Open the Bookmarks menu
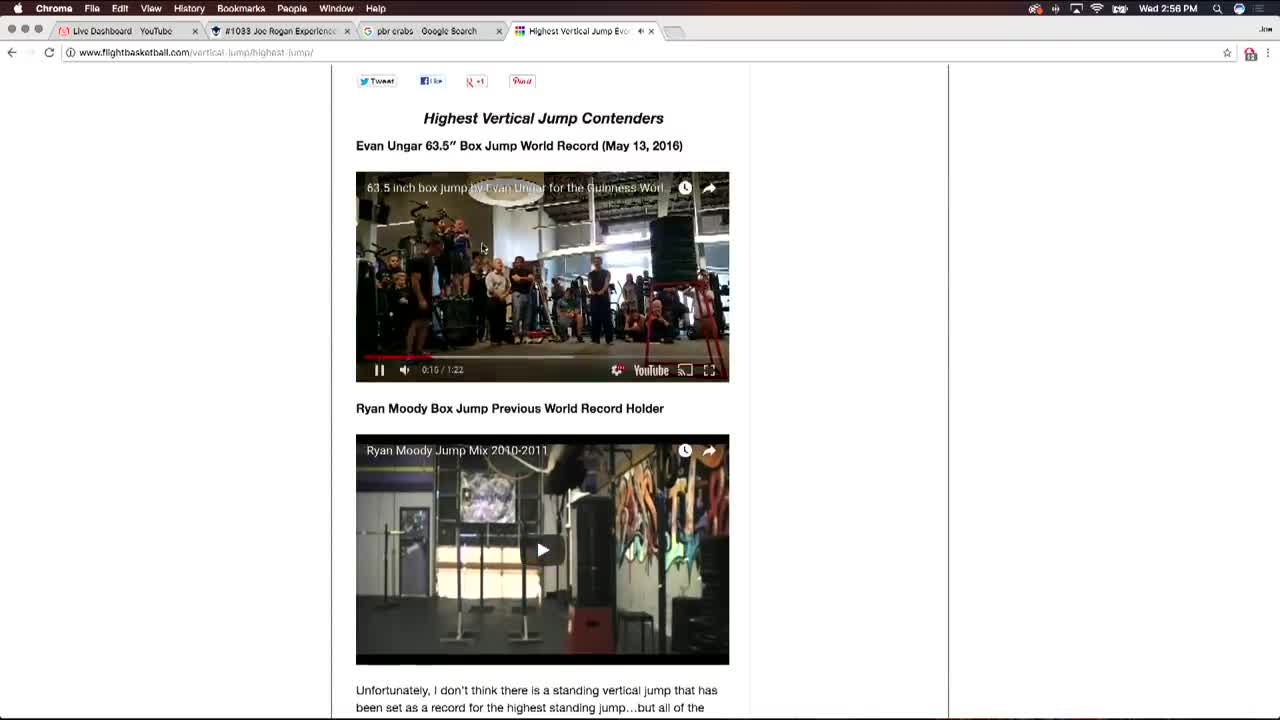The image size is (1280, 720). [241, 8]
